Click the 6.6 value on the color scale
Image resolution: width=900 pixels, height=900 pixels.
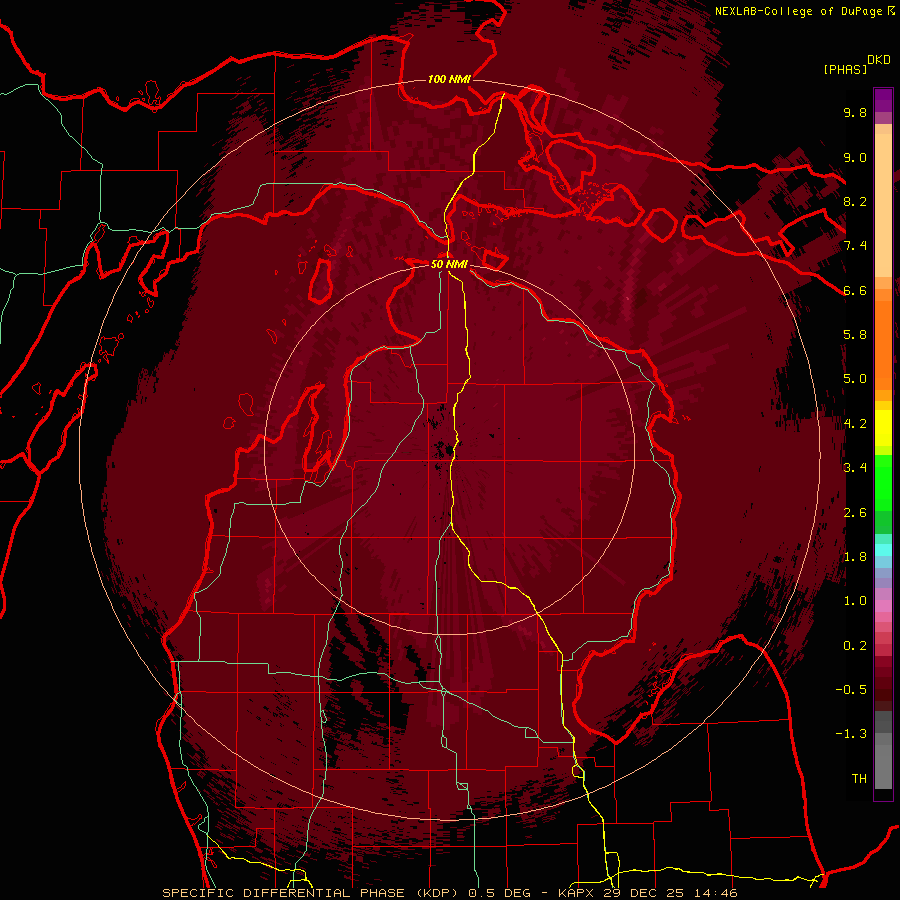(855, 290)
